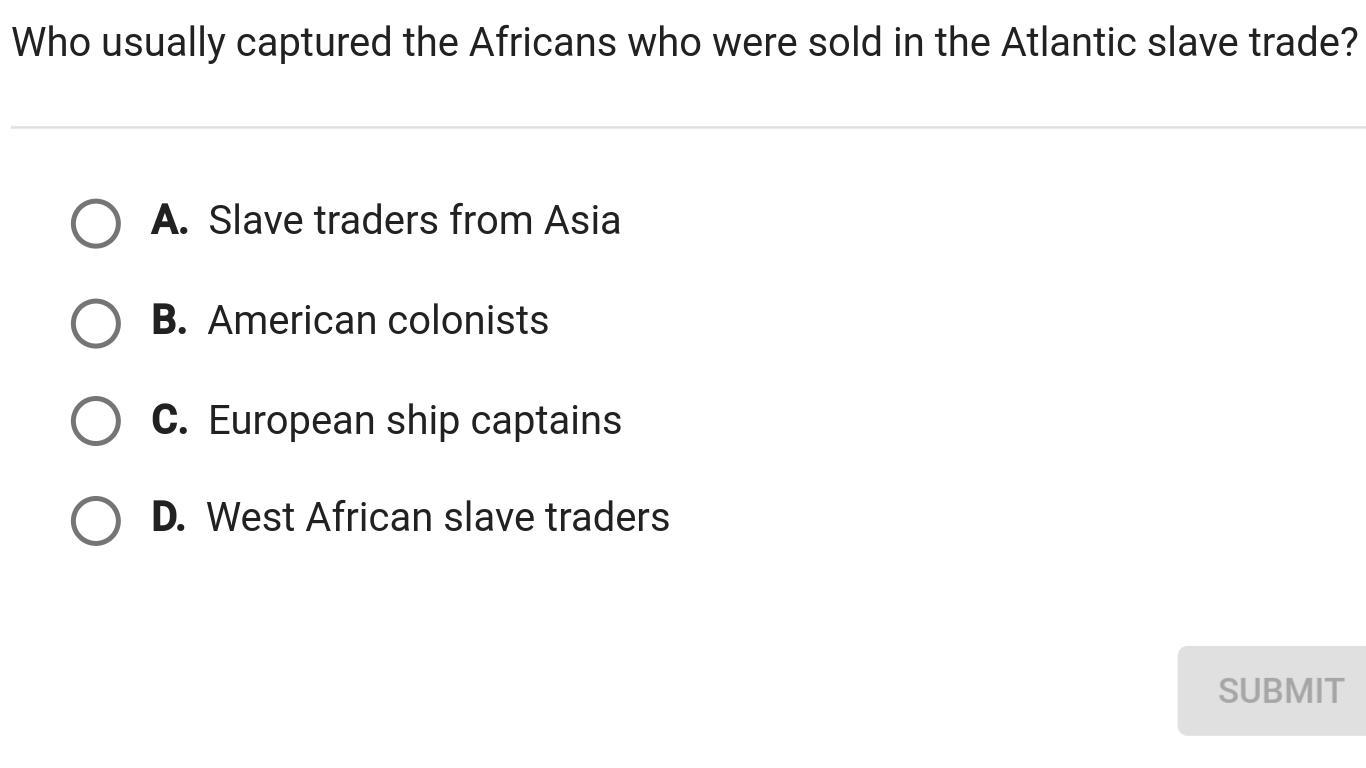
Task: Select the radio button for option B
Action: point(96,322)
